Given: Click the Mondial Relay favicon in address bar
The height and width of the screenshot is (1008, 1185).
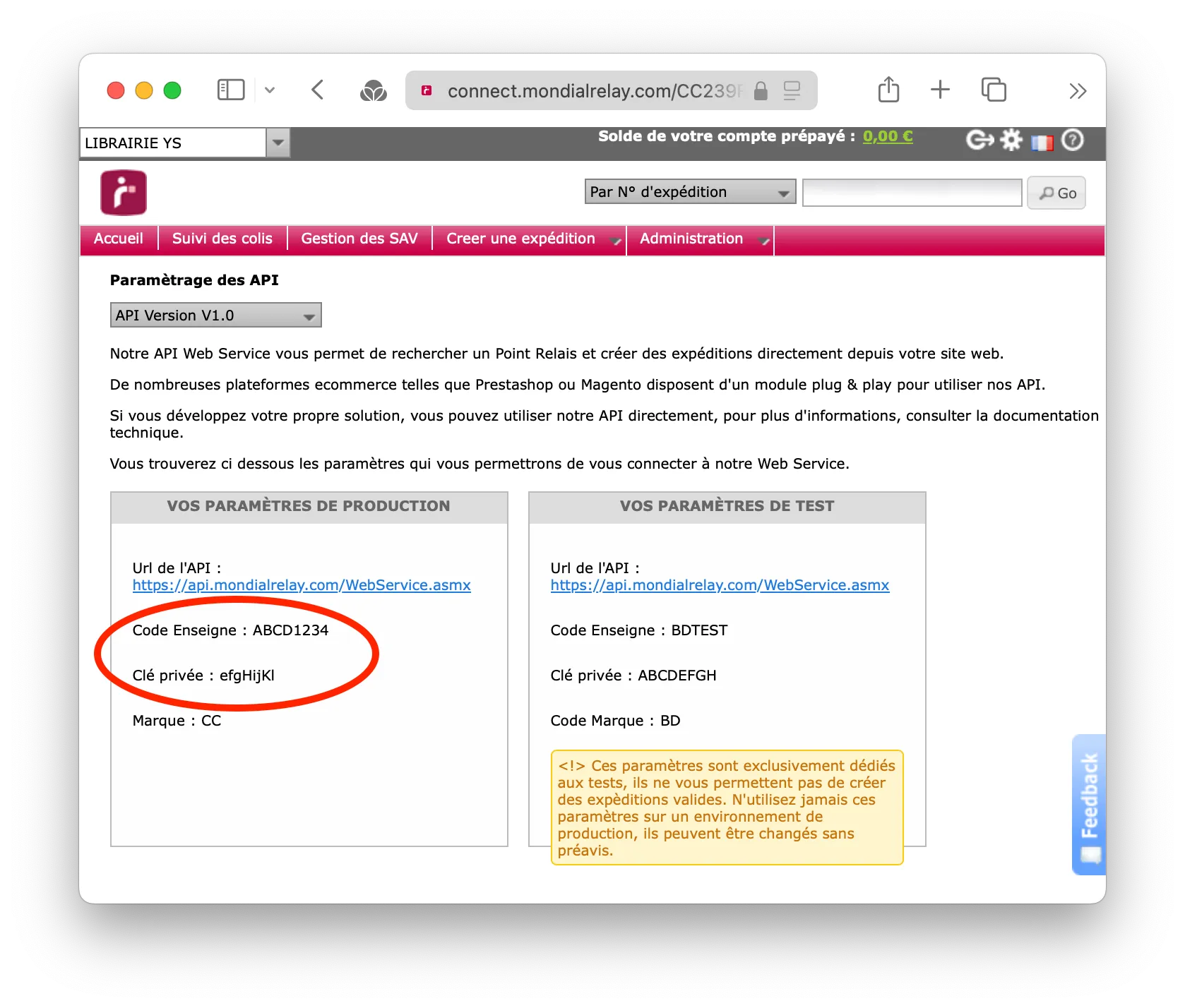Looking at the screenshot, I should [427, 90].
